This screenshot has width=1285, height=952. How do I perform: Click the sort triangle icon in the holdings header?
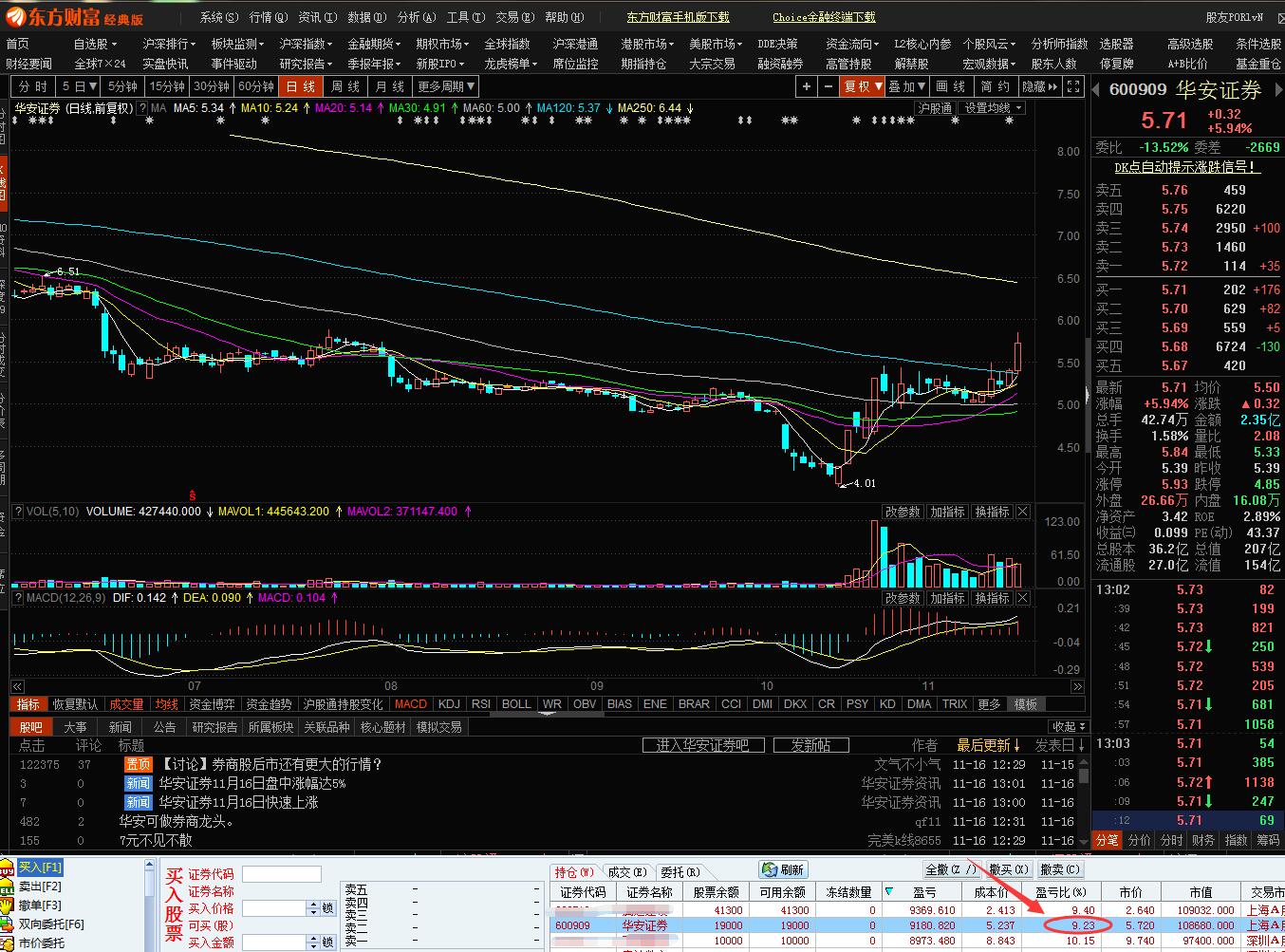tap(889, 891)
